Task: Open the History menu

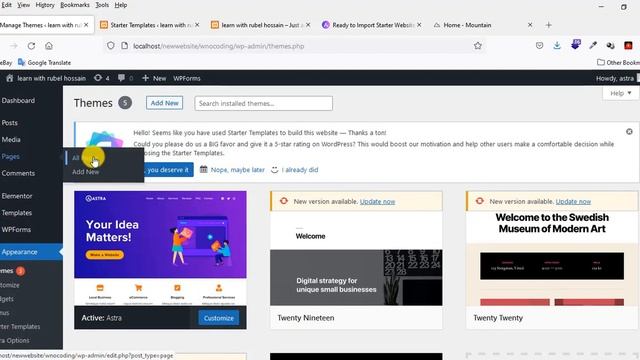Action: pos(45,5)
